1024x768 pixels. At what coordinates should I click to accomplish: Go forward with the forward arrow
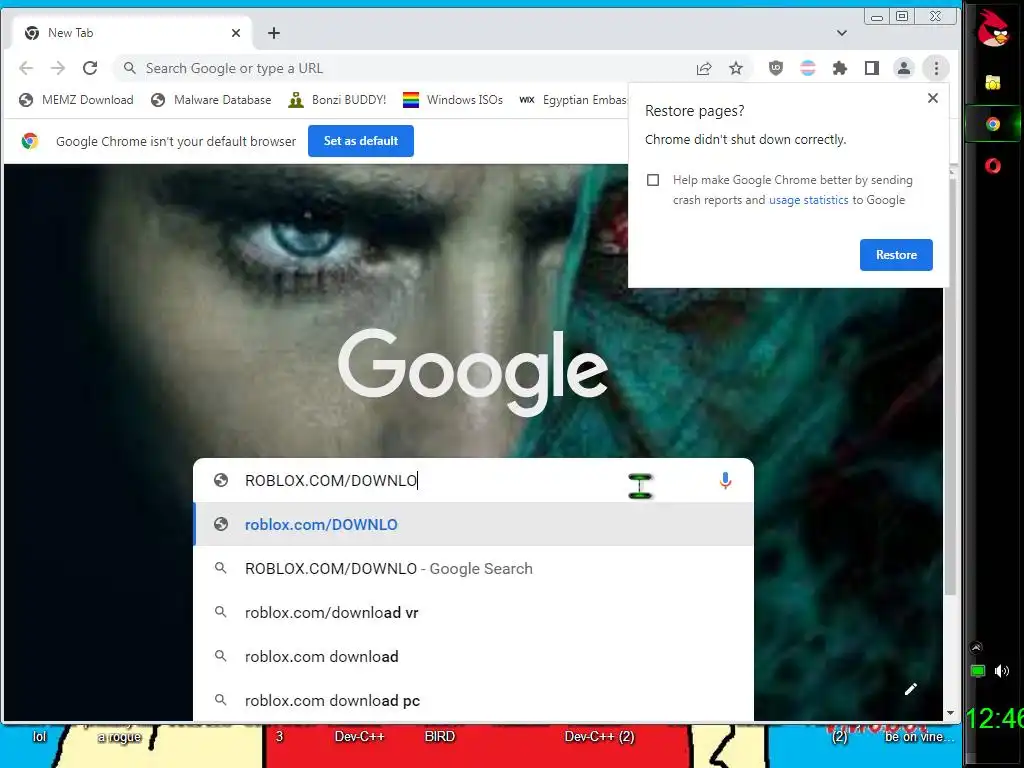click(x=58, y=68)
